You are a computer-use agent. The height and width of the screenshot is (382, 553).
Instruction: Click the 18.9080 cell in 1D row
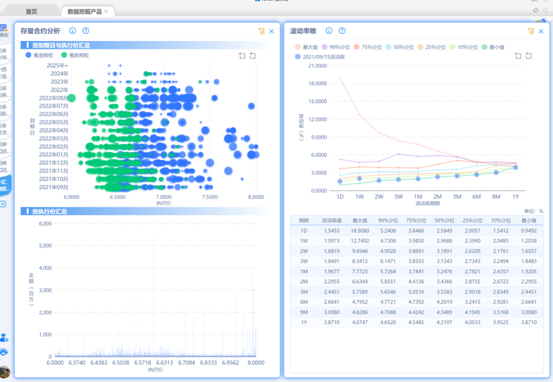360,231
